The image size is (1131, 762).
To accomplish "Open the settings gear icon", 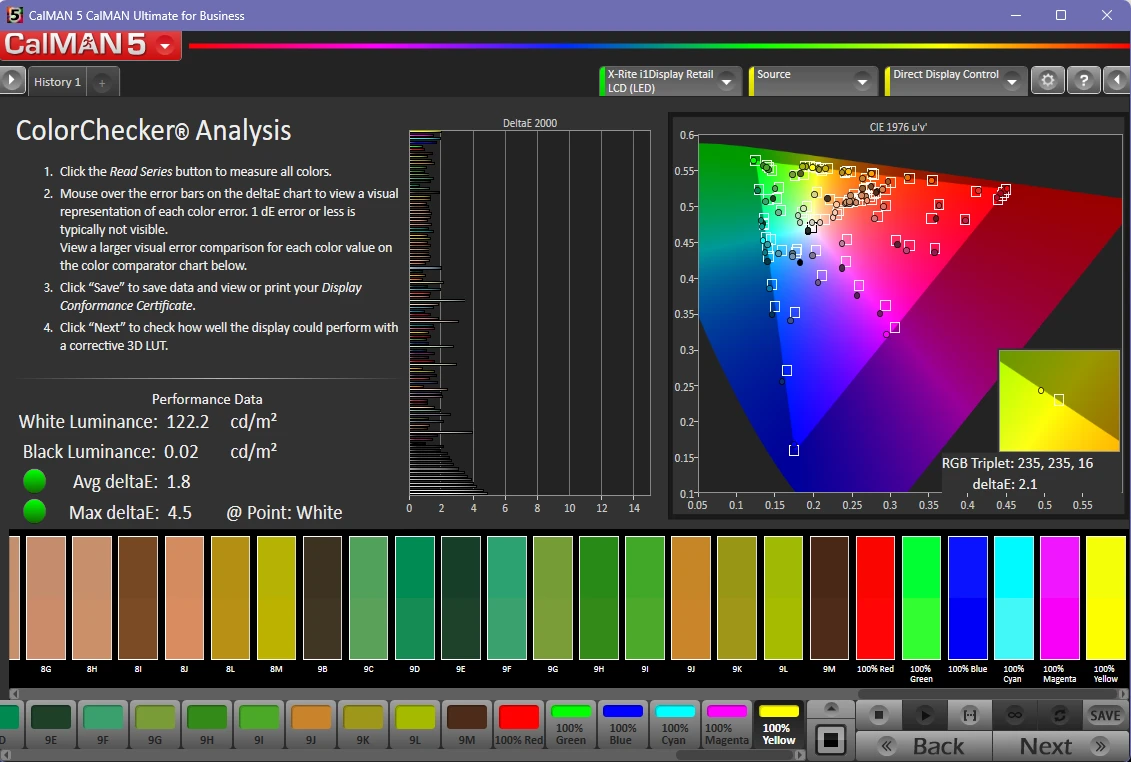I will 1047,81.
